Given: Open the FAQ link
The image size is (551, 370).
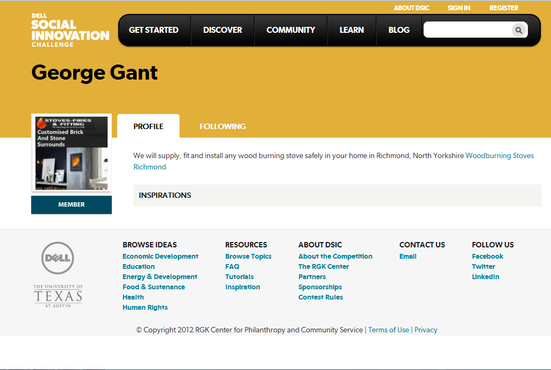Looking at the screenshot, I should click(232, 266).
